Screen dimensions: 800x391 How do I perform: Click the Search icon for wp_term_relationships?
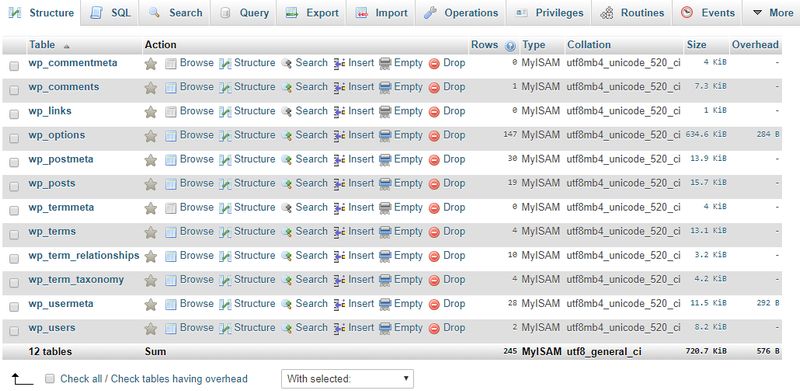(x=287, y=256)
